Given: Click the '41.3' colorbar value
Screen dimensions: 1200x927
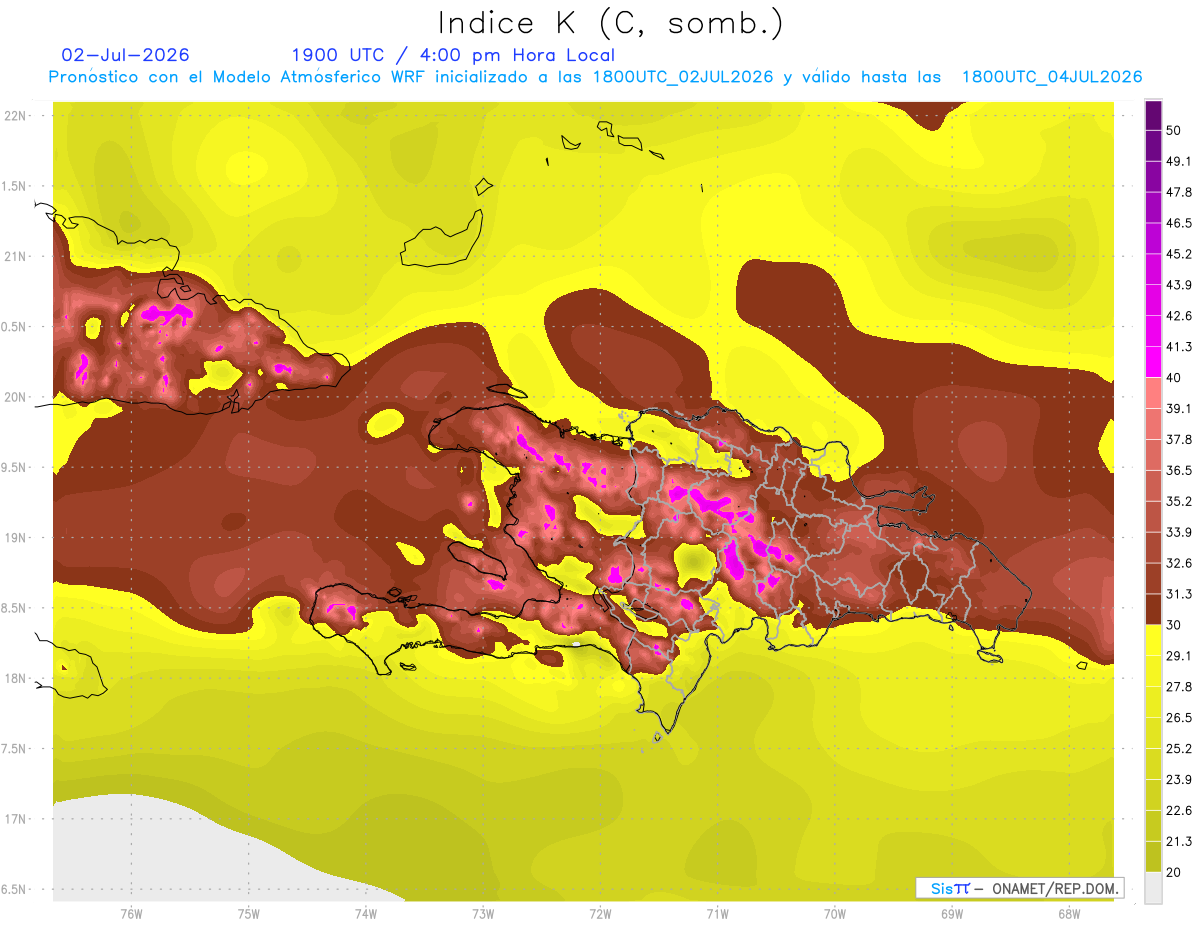Looking at the screenshot, I should (x=1179, y=347).
